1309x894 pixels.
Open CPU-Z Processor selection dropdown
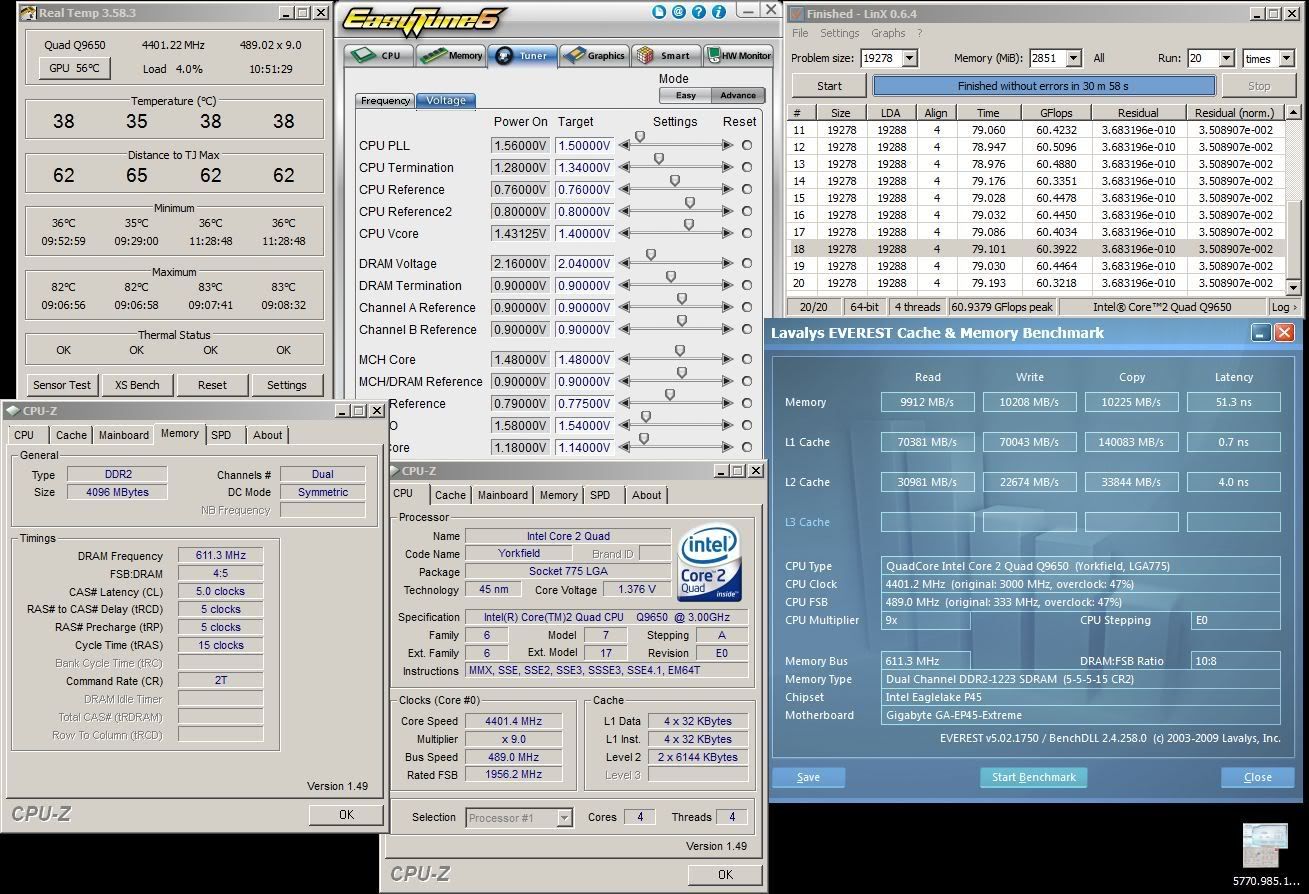(x=564, y=818)
